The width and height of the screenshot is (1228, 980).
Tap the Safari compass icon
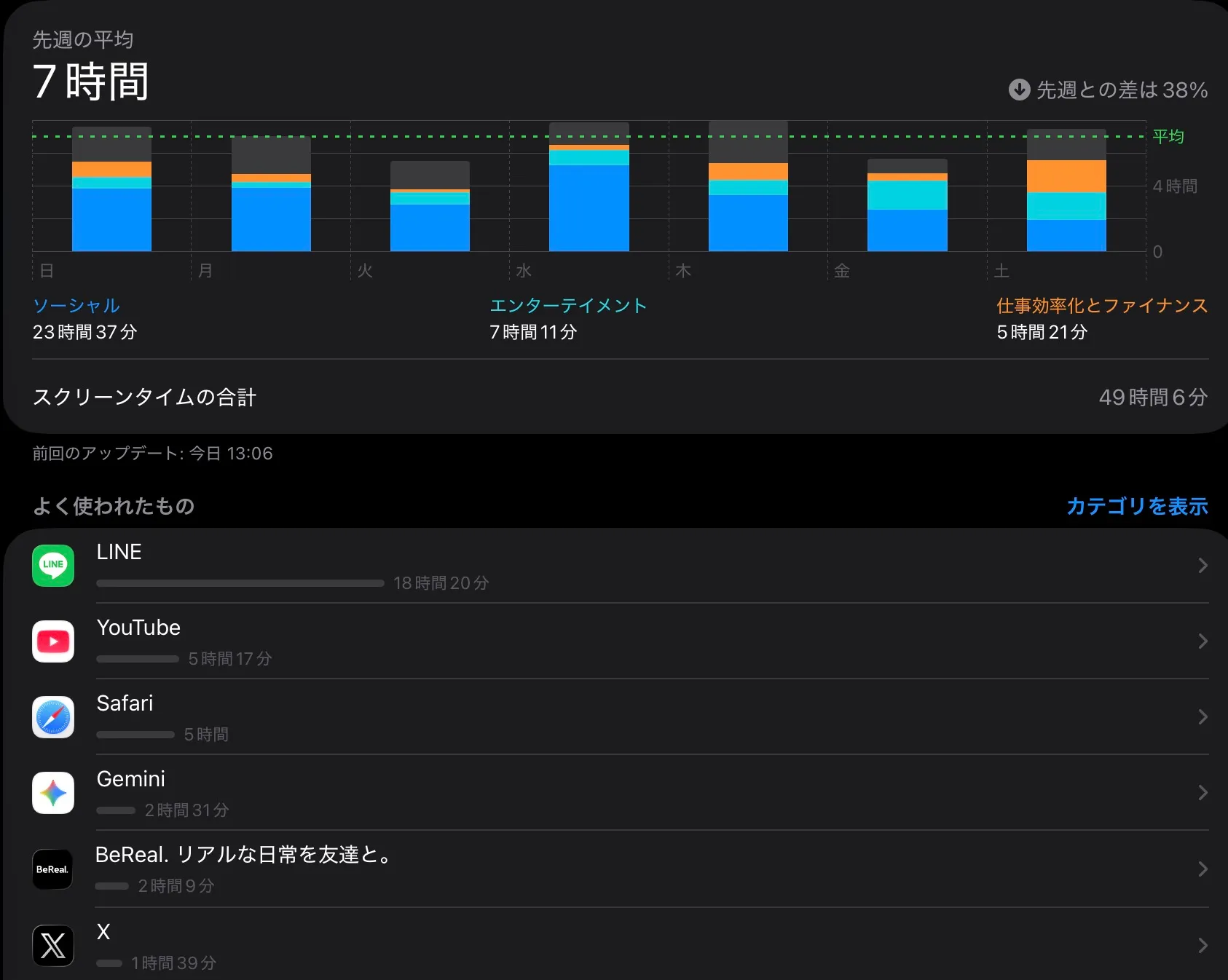pyautogui.click(x=53, y=717)
